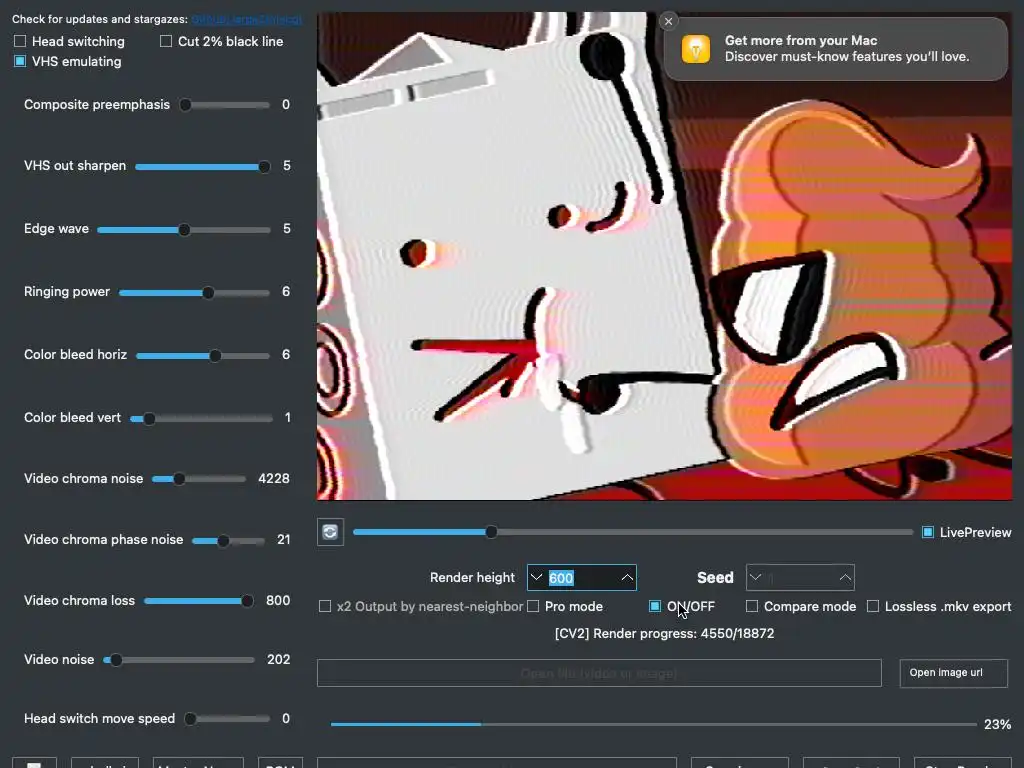
Task: Open the GitHub updates link
Action: pos(246,20)
